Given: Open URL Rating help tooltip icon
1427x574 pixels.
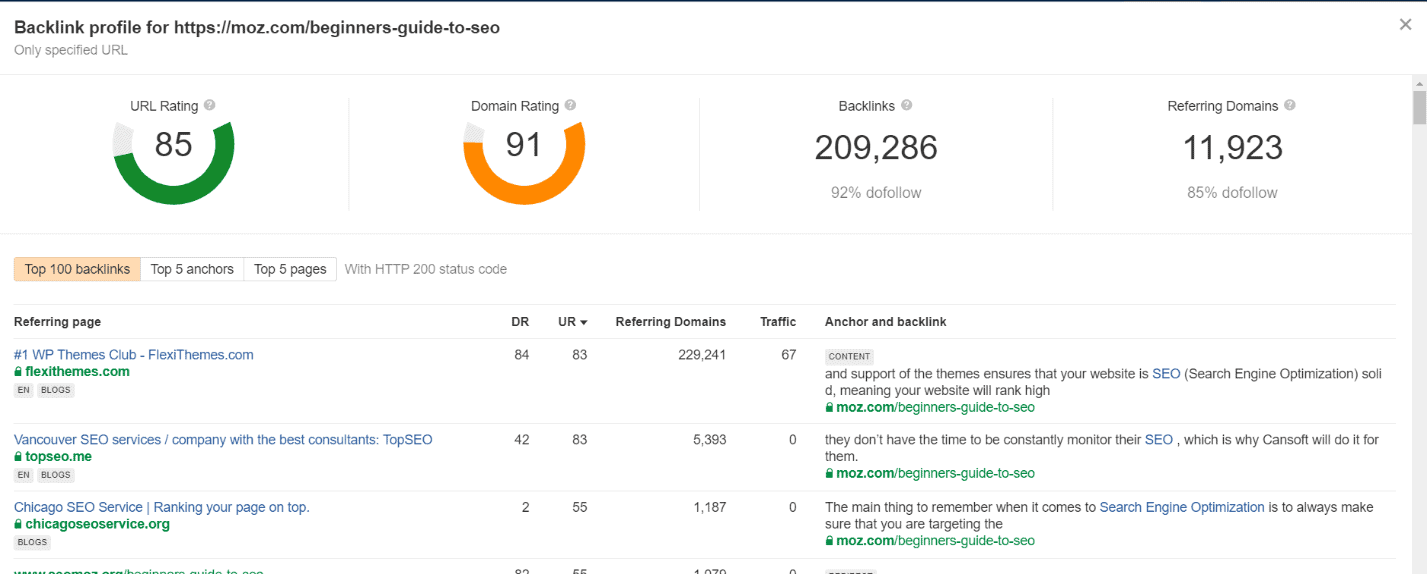Looking at the screenshot, I should [210, 105].
